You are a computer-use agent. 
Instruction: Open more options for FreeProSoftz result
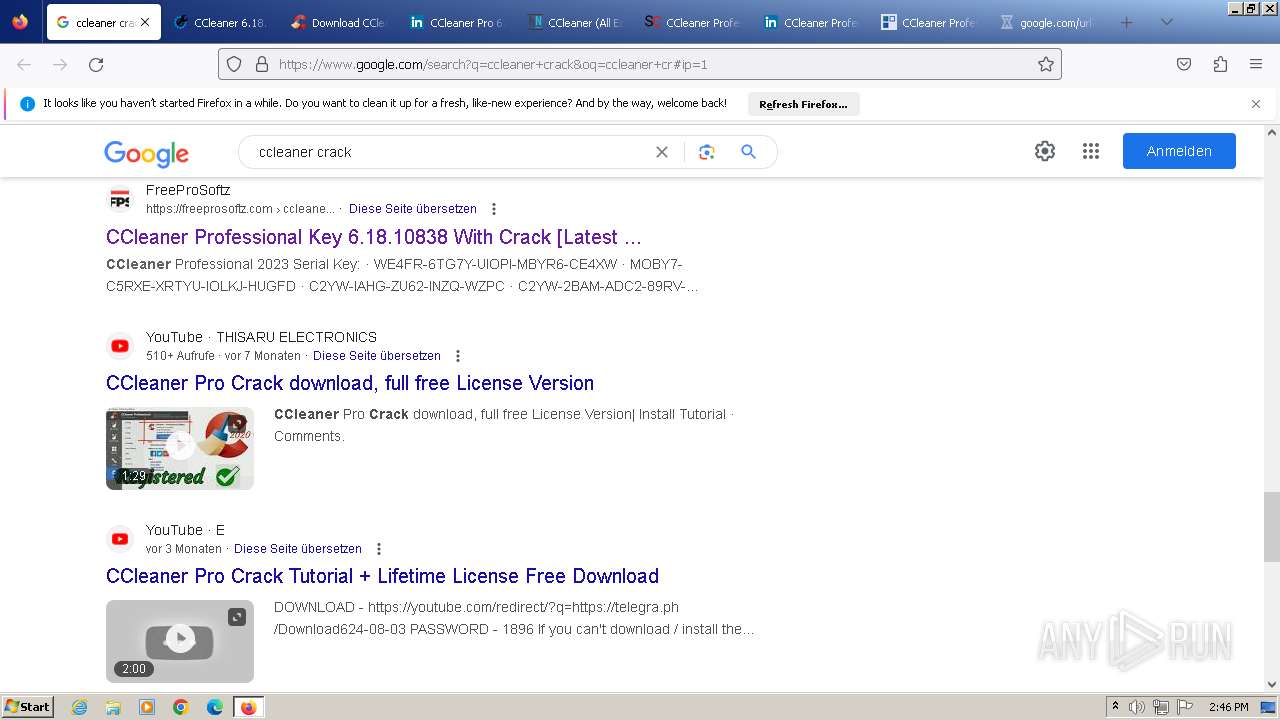tap(493, 209)
